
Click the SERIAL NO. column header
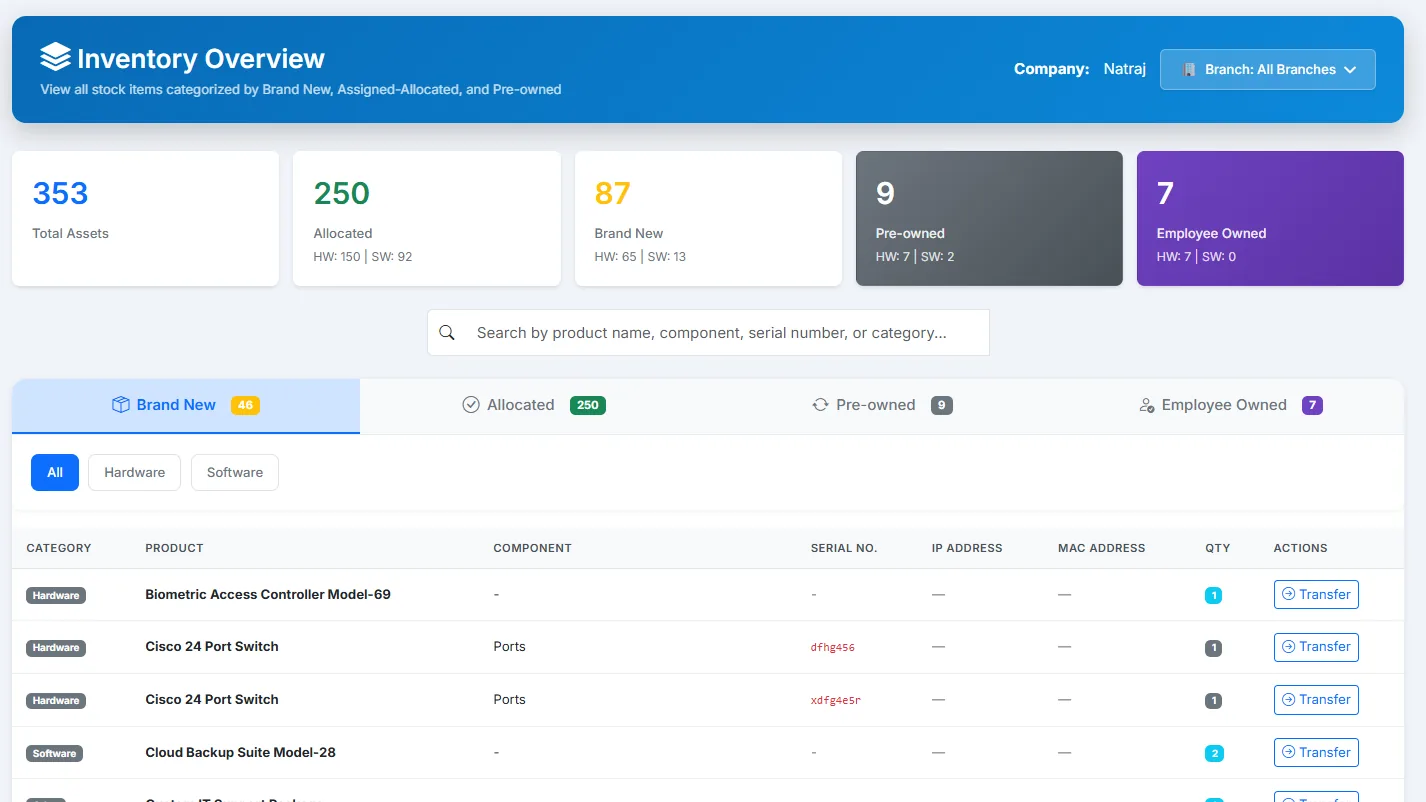[844, 548]
